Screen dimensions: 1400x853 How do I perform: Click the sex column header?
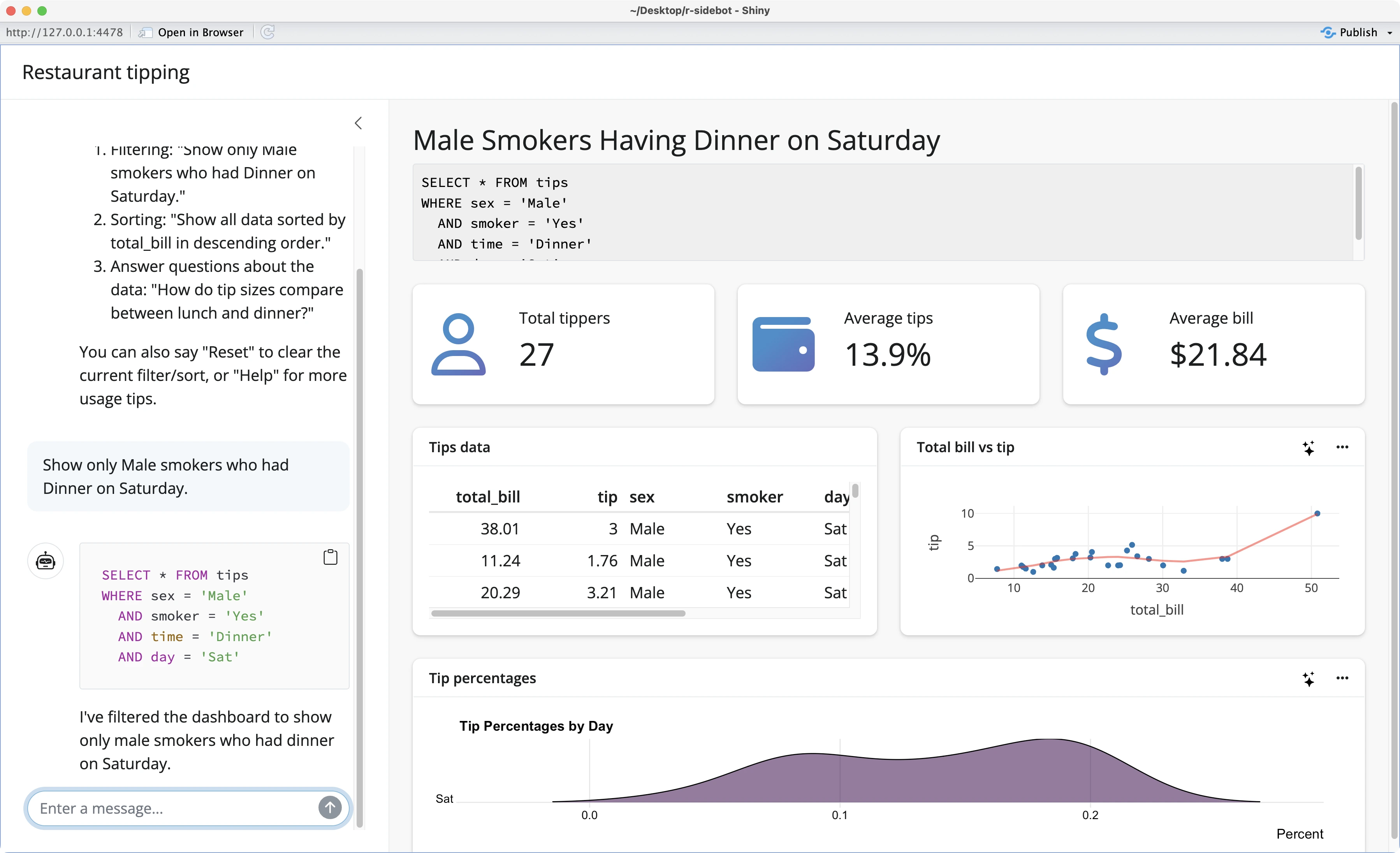tap(642, 497)
